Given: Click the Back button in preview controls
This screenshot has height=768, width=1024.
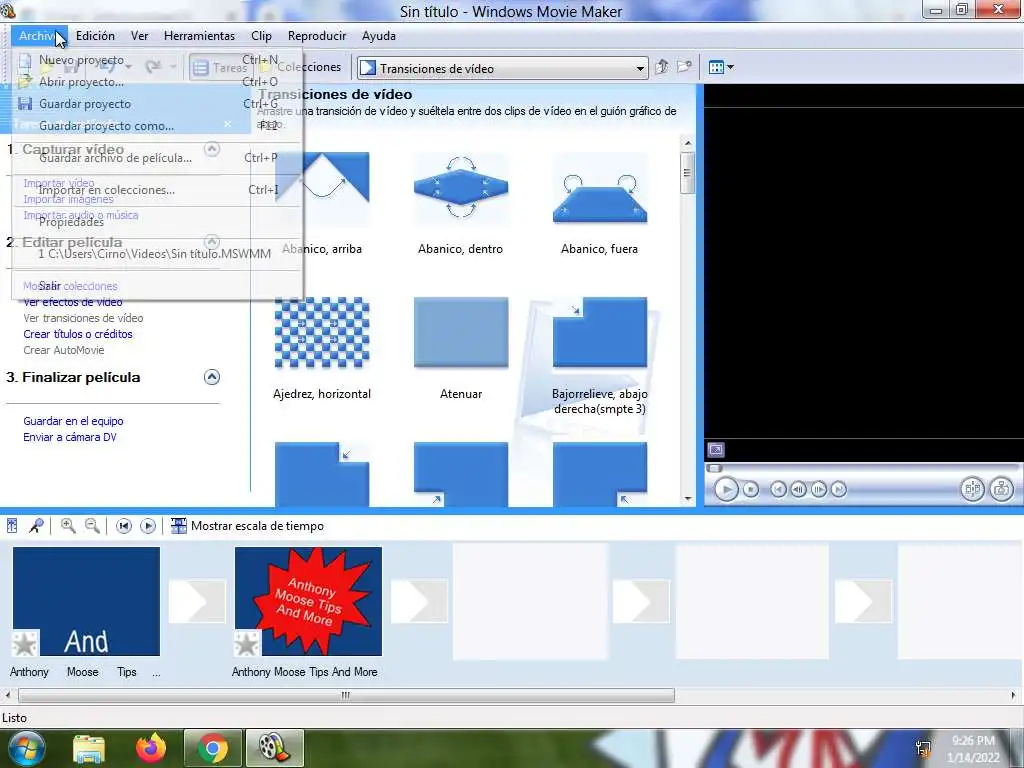Looking at the screenshot, I should click(x=778, y=489).
